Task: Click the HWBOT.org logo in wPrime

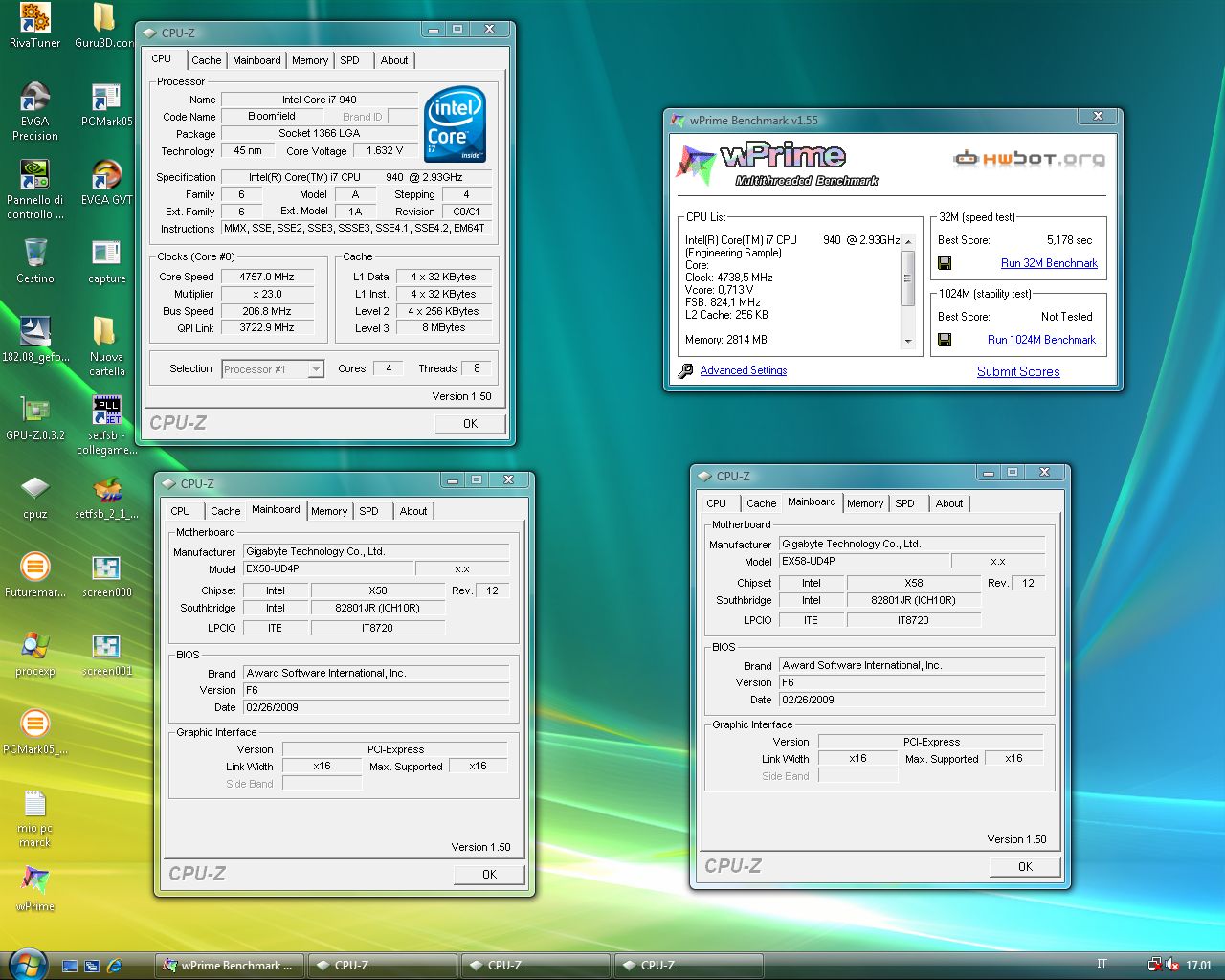Action: click(x=1029, y=159)
